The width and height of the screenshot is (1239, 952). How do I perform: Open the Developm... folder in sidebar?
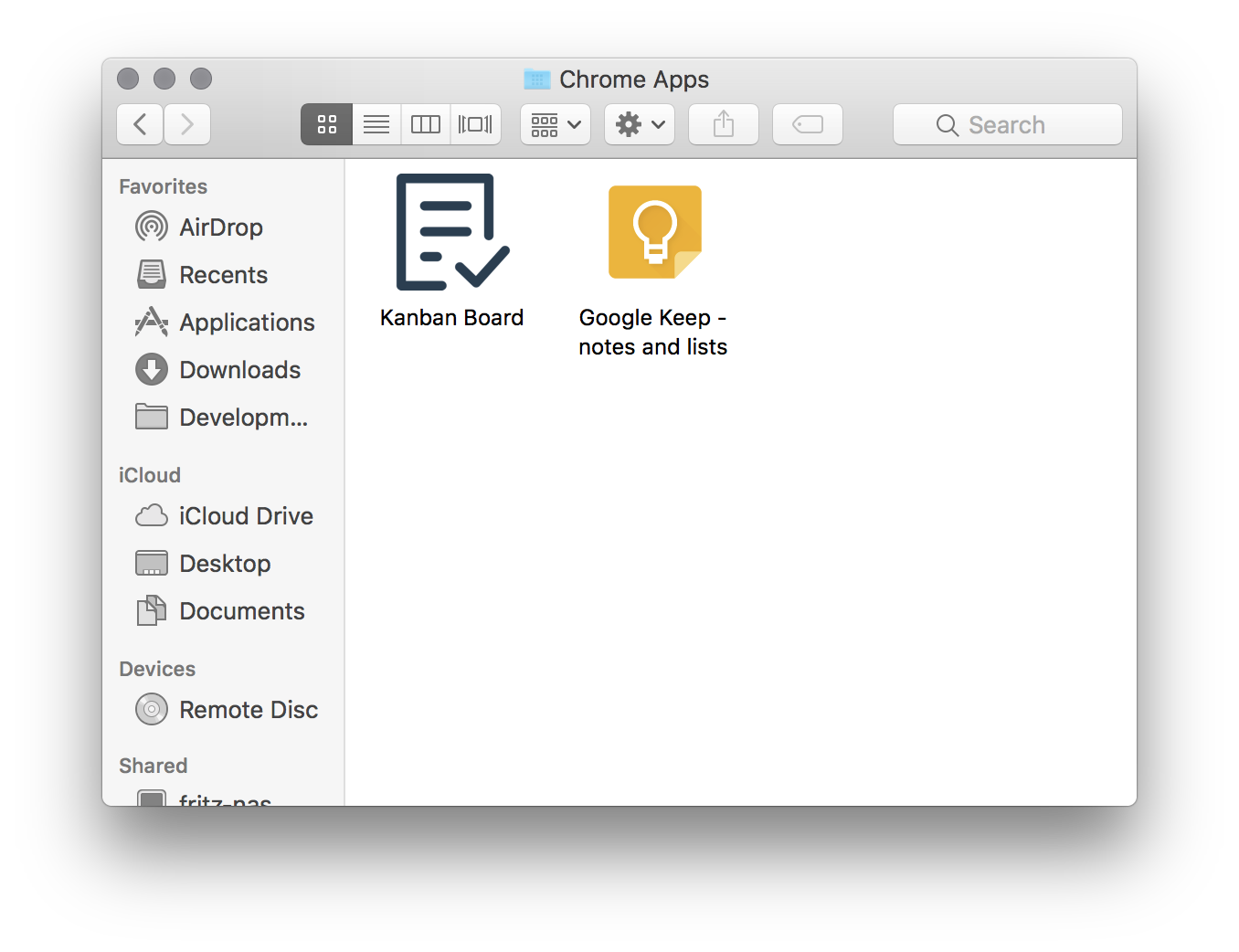[223, 418]
